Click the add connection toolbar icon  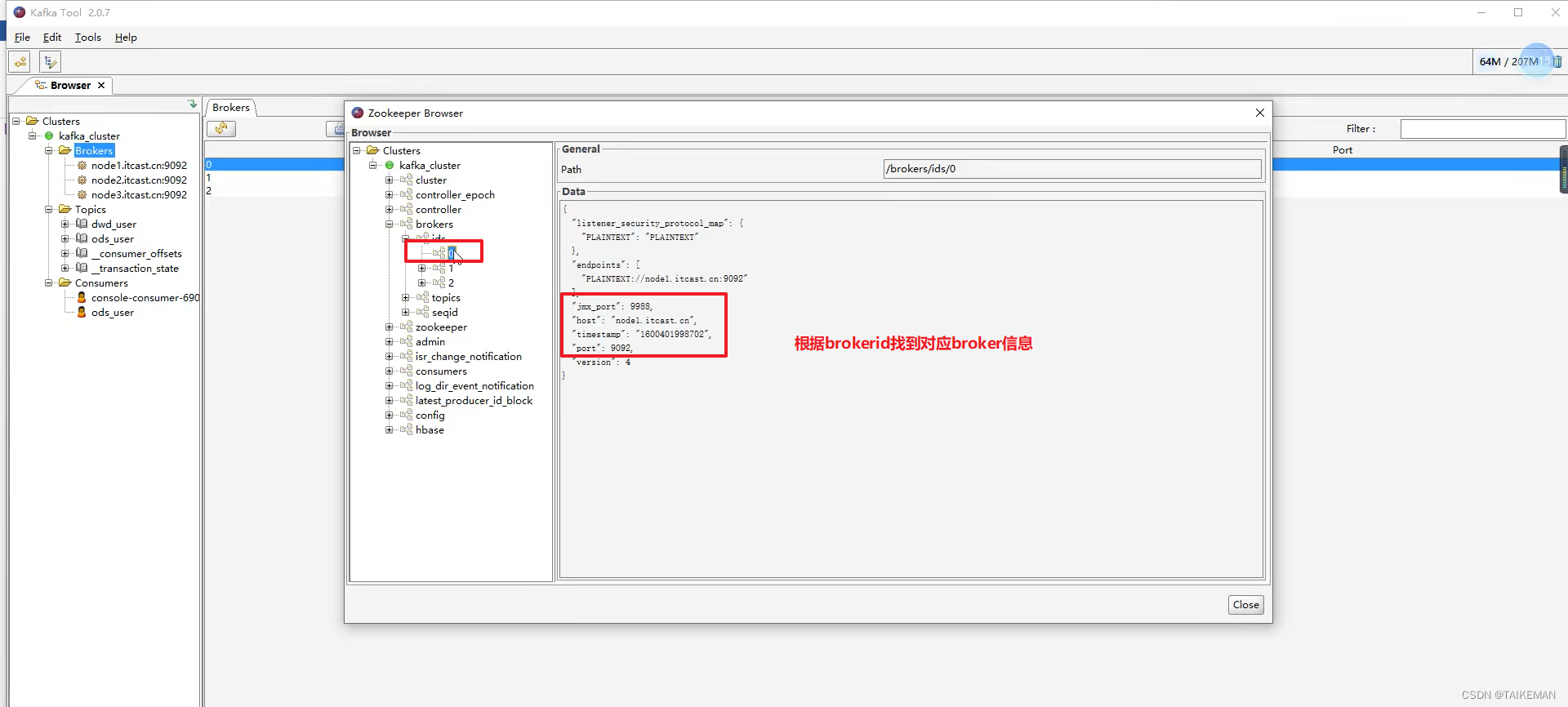(20, 61)
